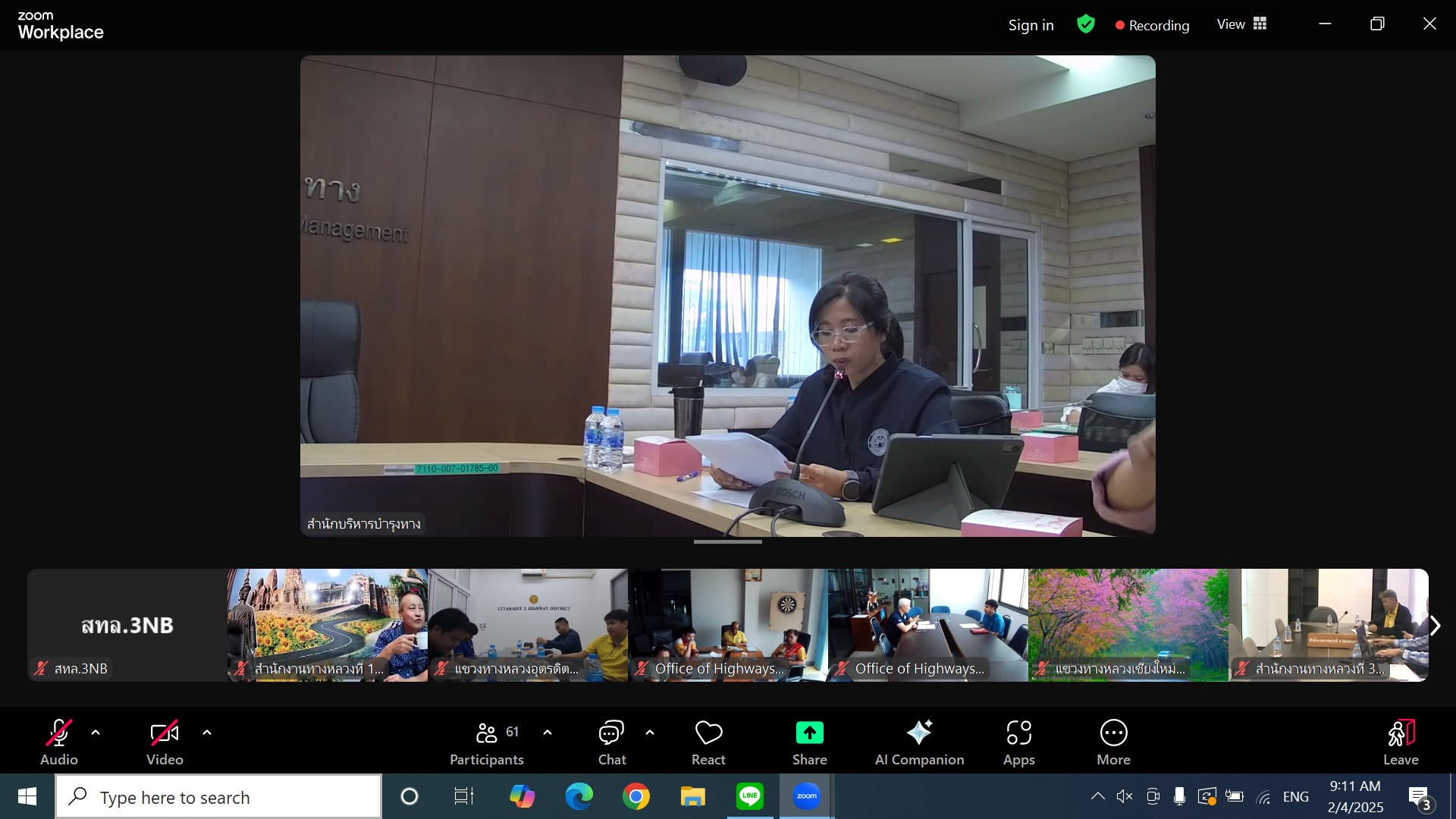Open AI Companion
1456x819 pixels.
tap(919, 742)
